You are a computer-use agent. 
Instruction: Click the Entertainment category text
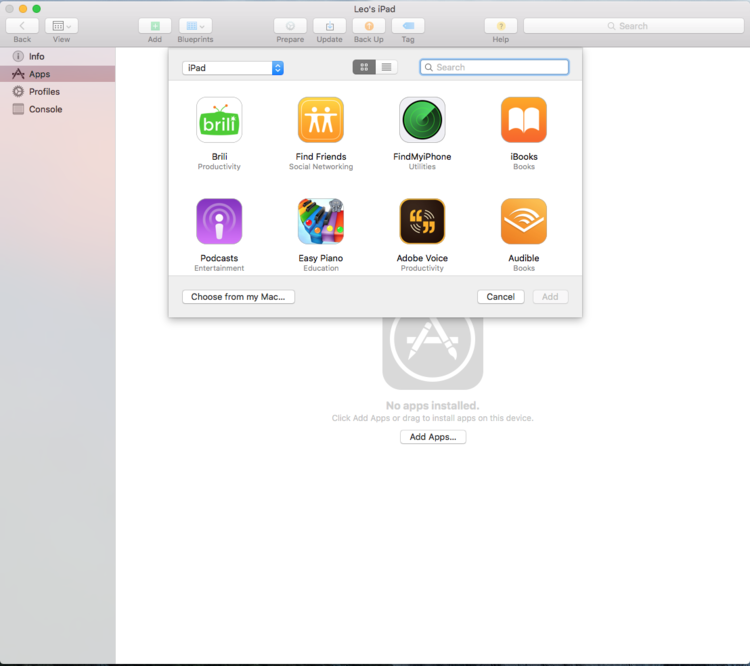click(219, 268)
